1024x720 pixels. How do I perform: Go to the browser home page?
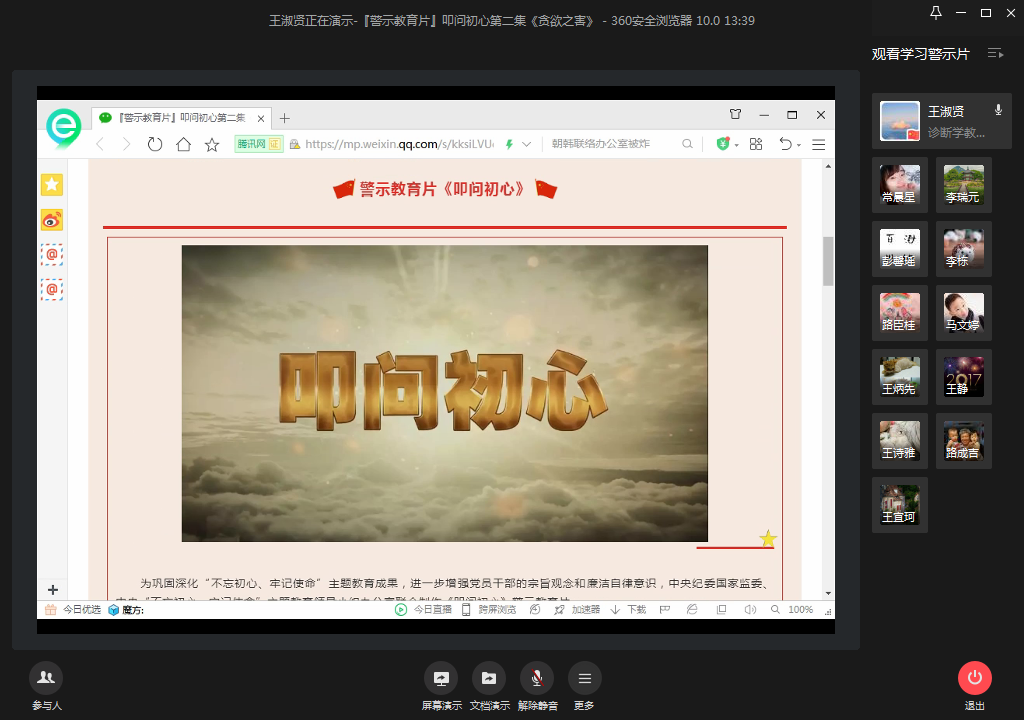point(183,145)
